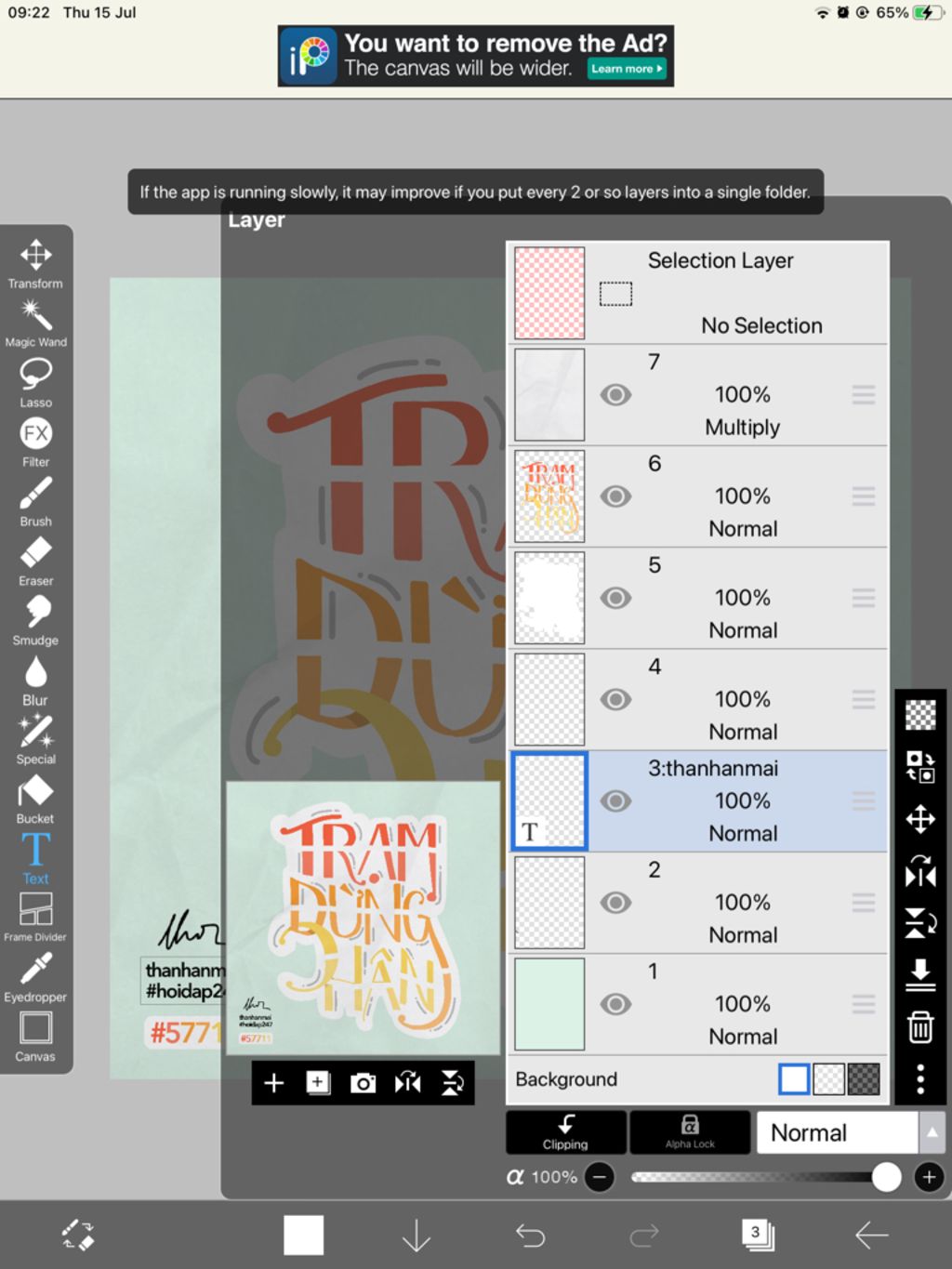Tap the reorder handle on layer 6

(x=864, y=496)
